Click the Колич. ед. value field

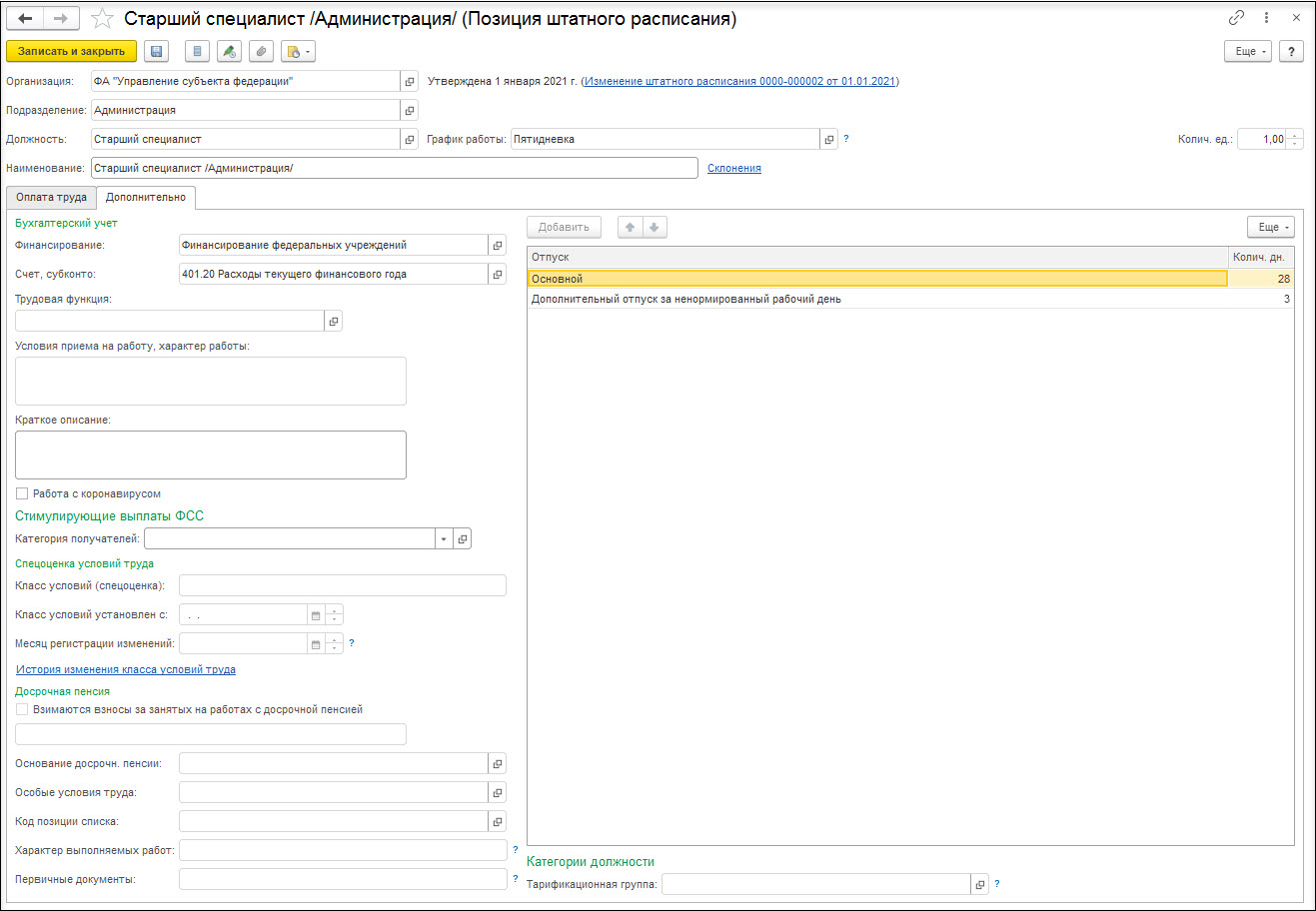pyautogui.click(x=1262, y=139)
